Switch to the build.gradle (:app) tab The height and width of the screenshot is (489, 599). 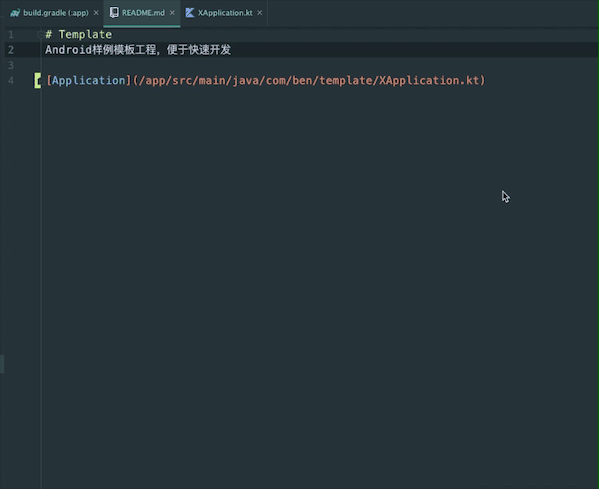click(55, 13)
